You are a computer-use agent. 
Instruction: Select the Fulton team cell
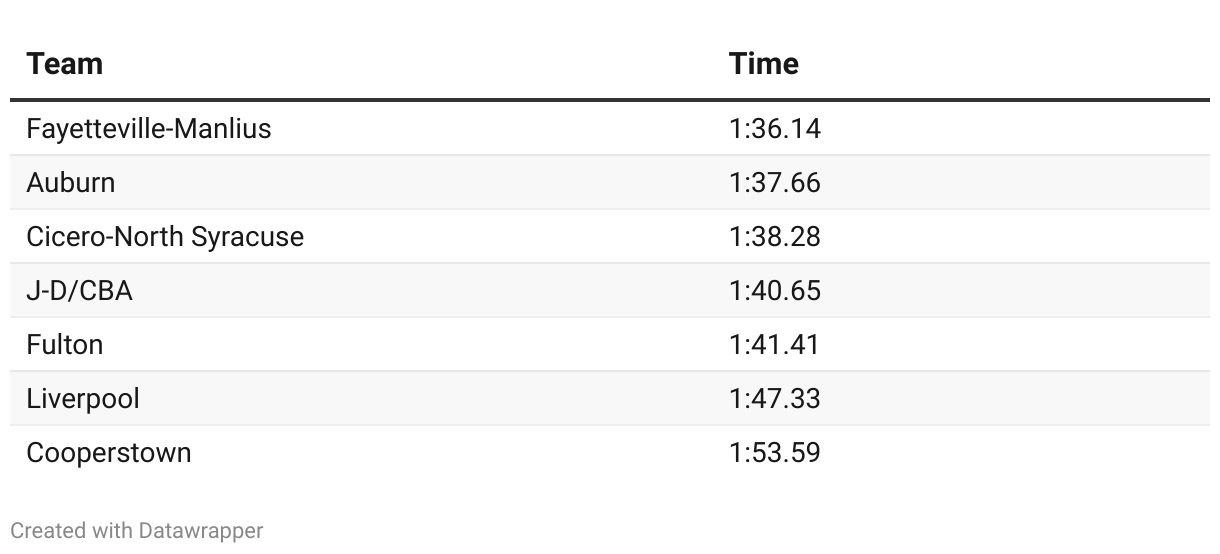[x=65, y=345]
